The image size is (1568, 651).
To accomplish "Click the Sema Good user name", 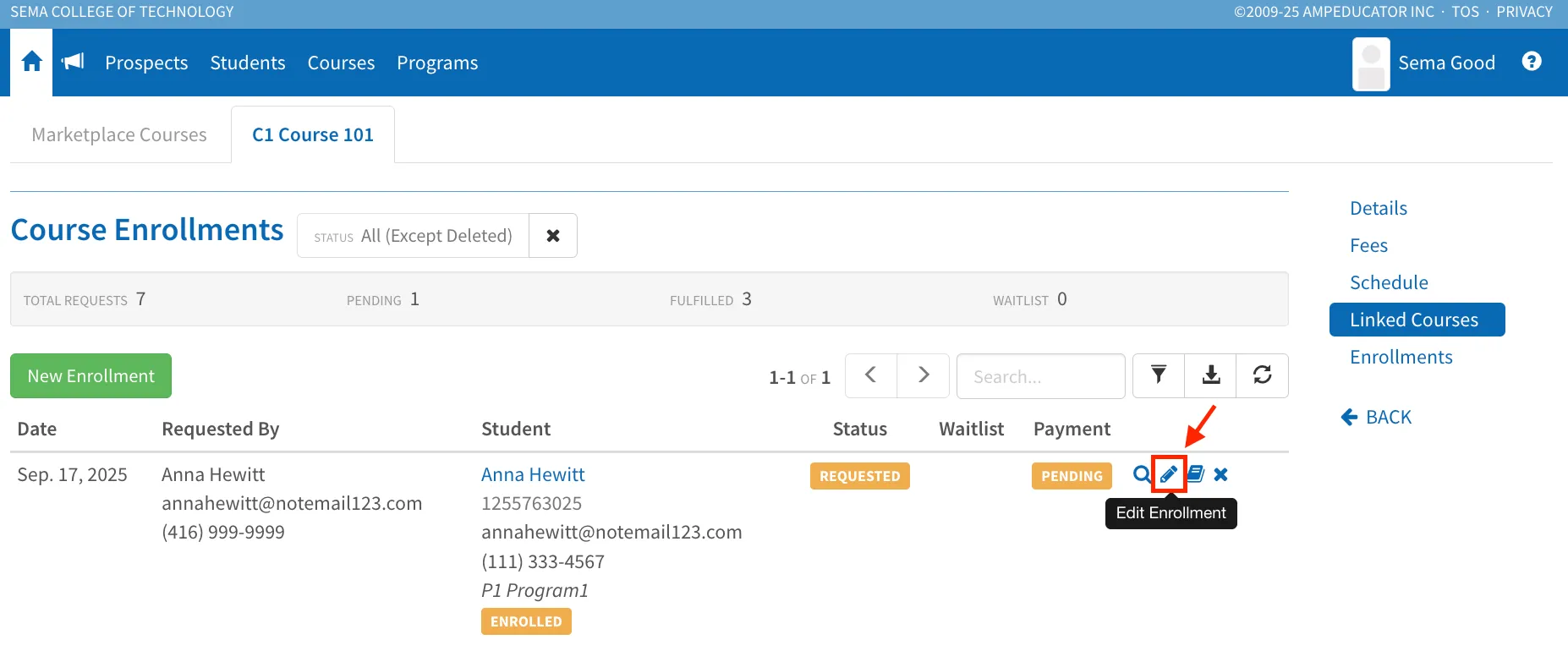I will coord(1446,63).
